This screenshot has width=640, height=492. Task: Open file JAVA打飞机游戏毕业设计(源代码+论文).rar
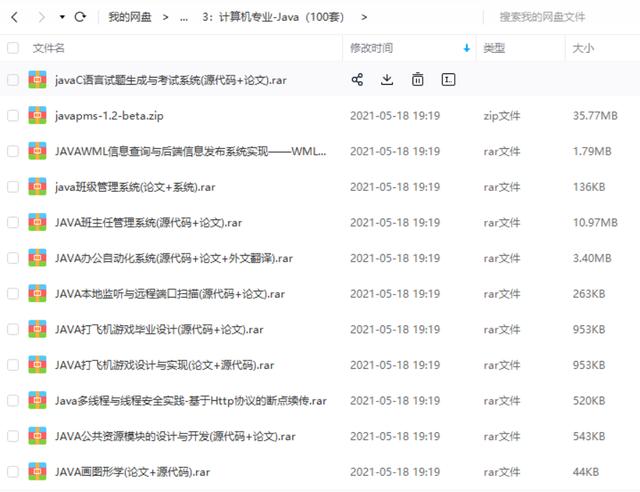point(159,329)
